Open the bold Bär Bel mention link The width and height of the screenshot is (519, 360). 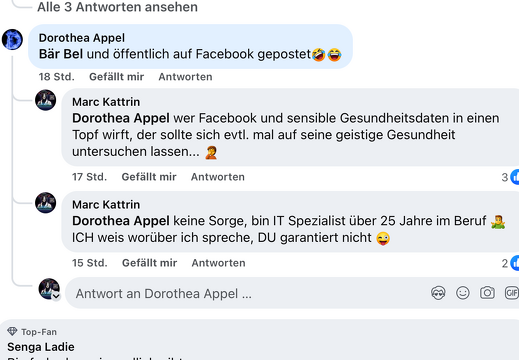point(61,54)
